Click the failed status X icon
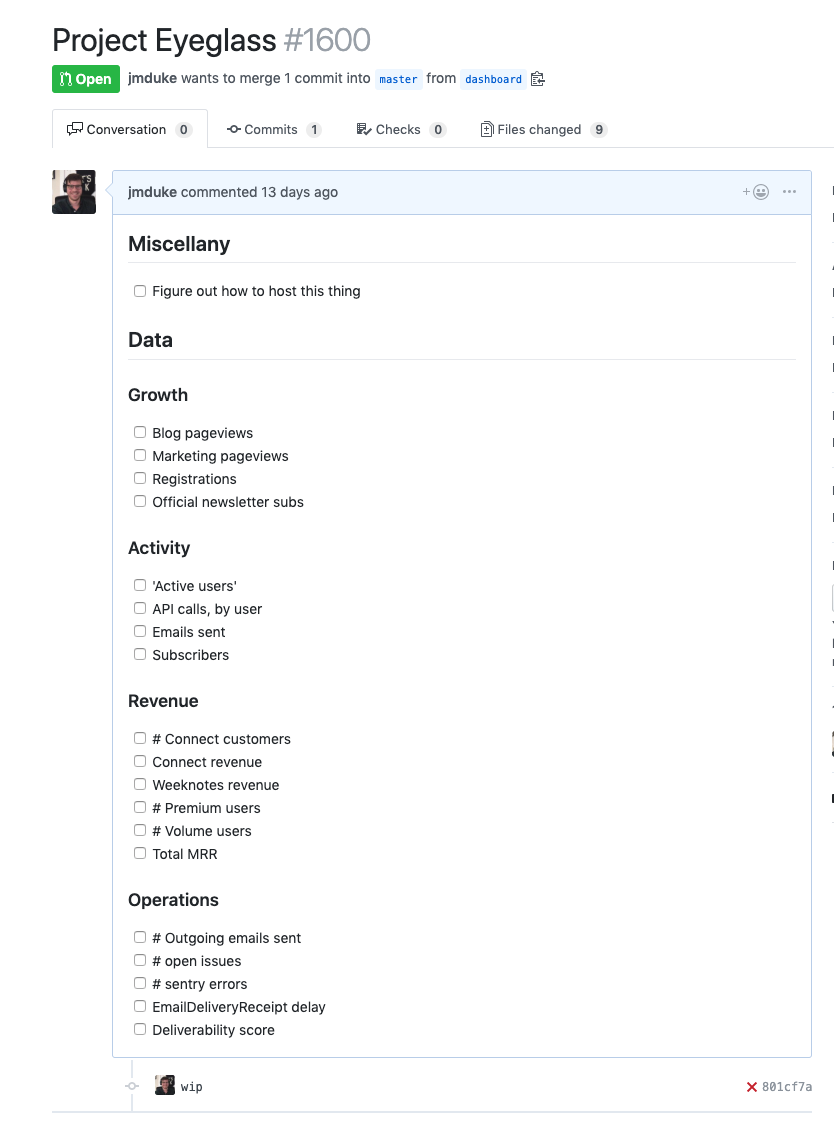 coord(752,1087)
